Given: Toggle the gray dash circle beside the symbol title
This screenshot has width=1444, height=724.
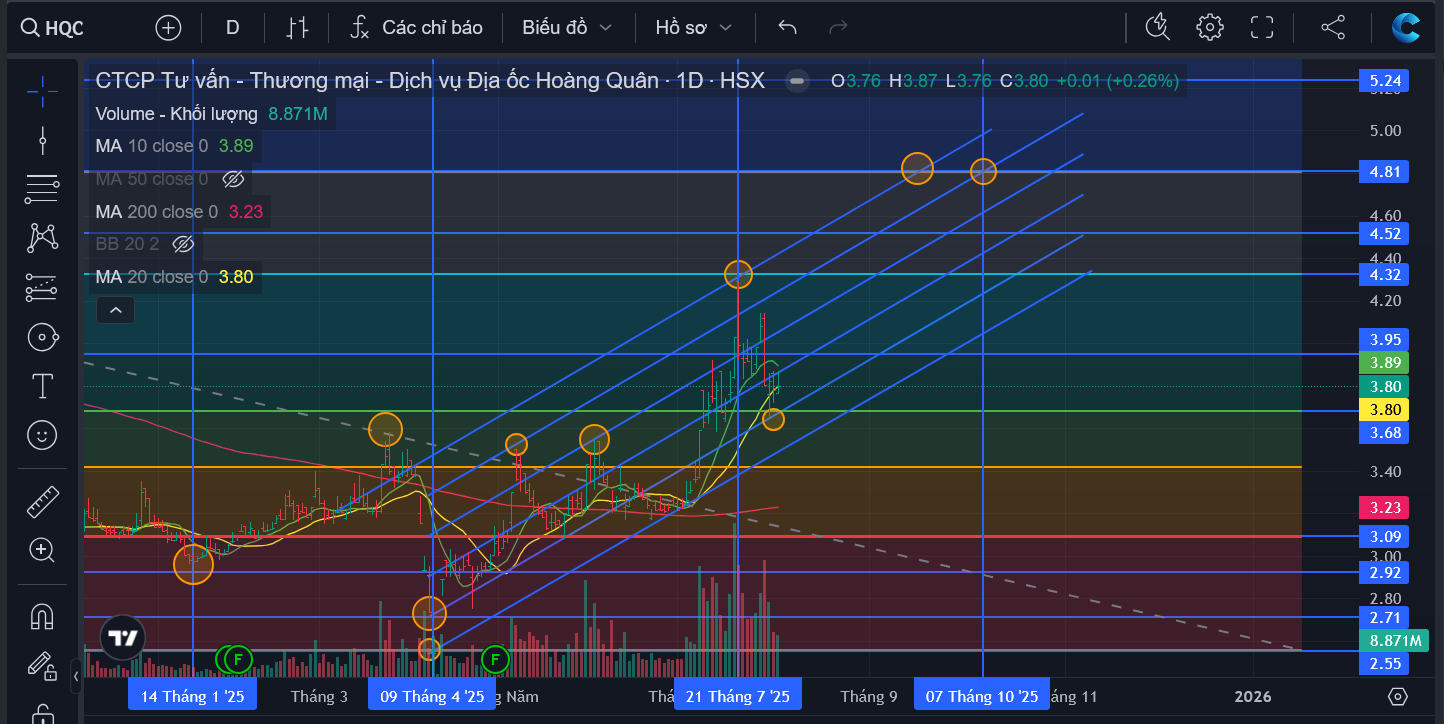Looking at the screenshot, I should [797, 81].
